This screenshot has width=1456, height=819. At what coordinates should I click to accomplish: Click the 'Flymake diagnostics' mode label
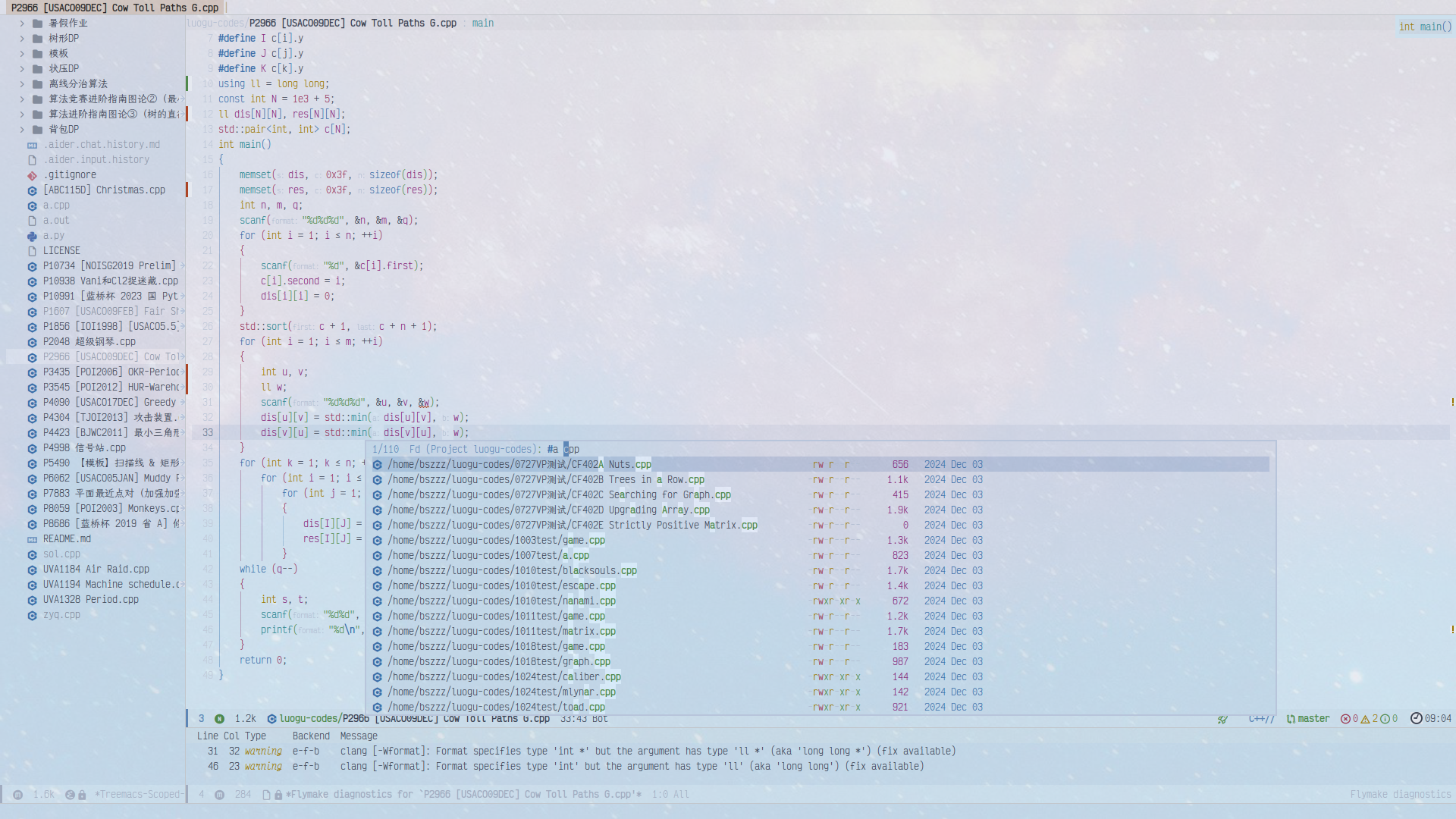[1400, 795]
